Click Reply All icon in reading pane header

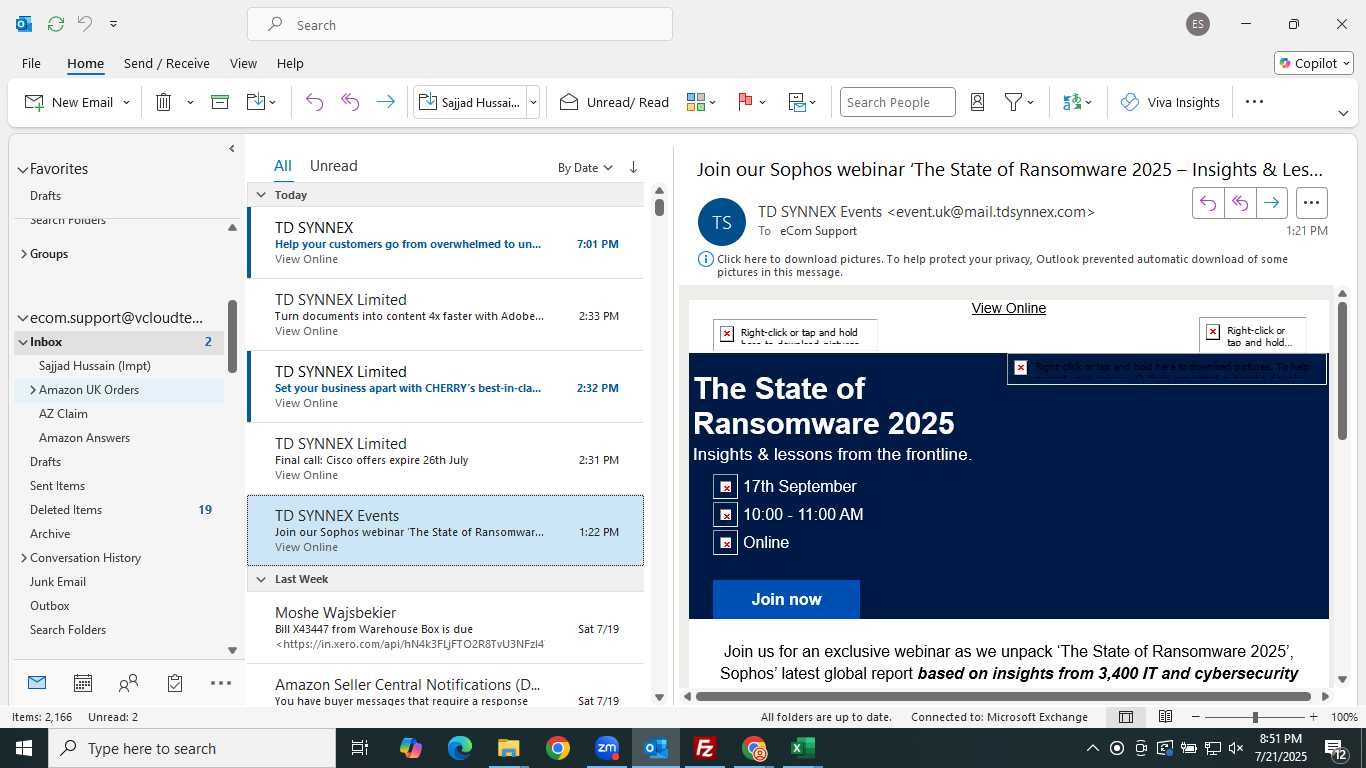[1240, 203]
